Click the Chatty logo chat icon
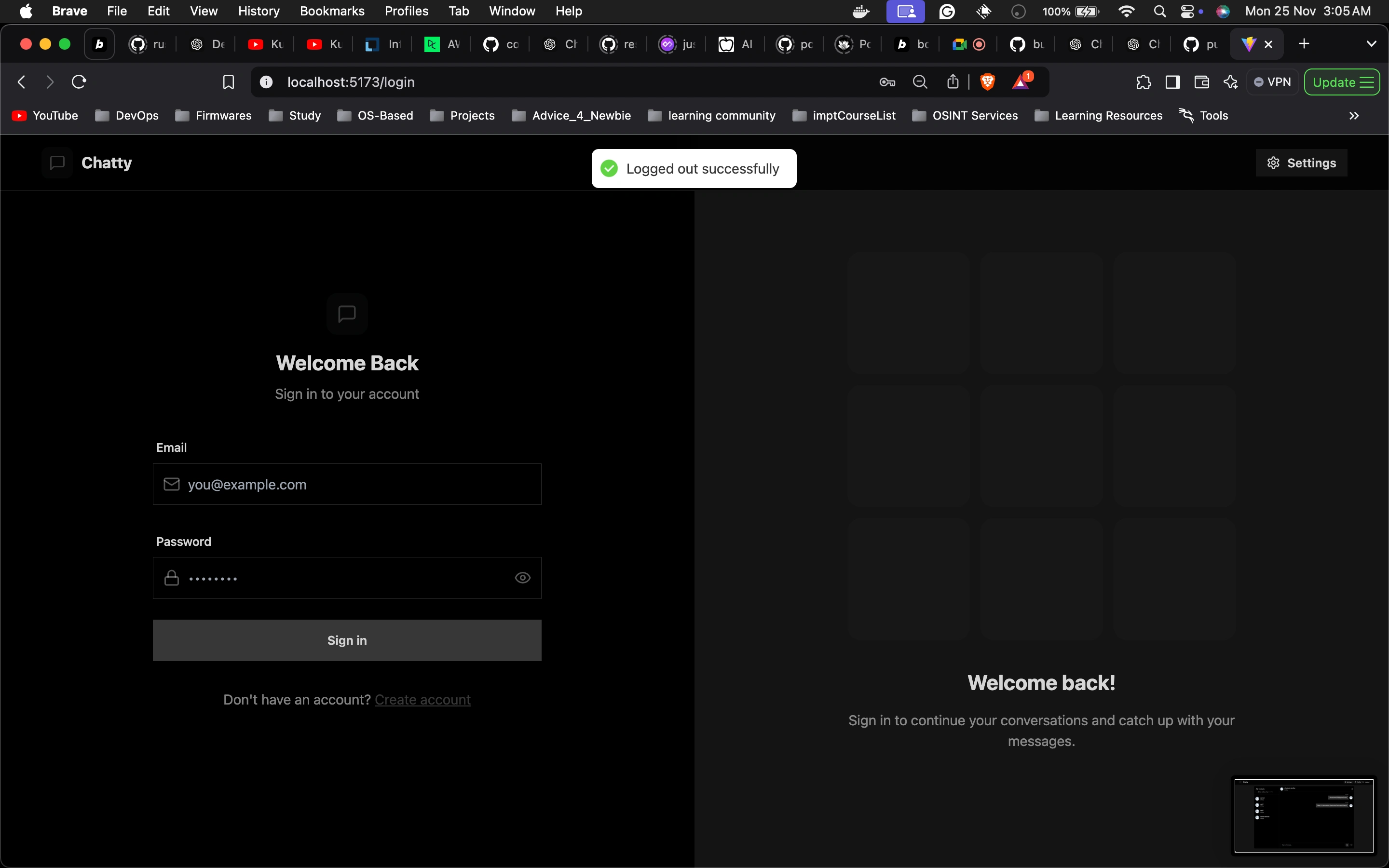 57,163
